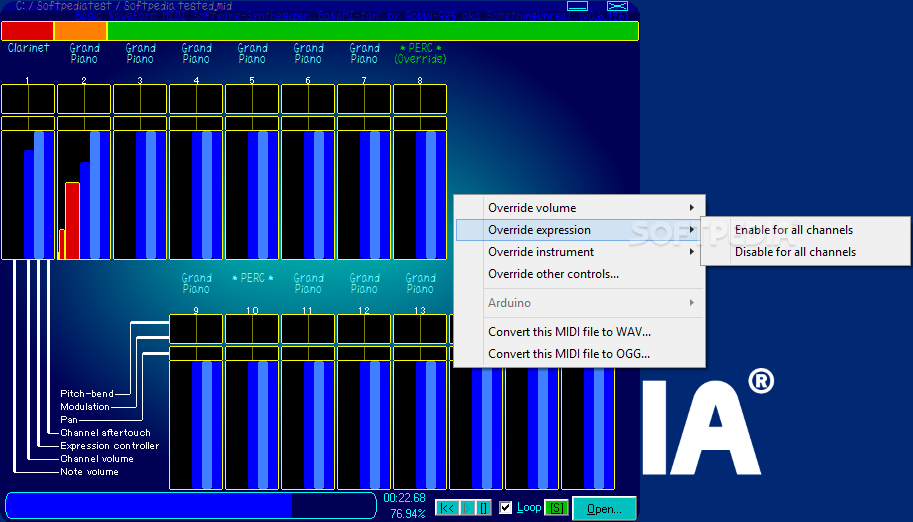Click arrow next to Override volume
913x522 pixels.
[x=692, y=207]
